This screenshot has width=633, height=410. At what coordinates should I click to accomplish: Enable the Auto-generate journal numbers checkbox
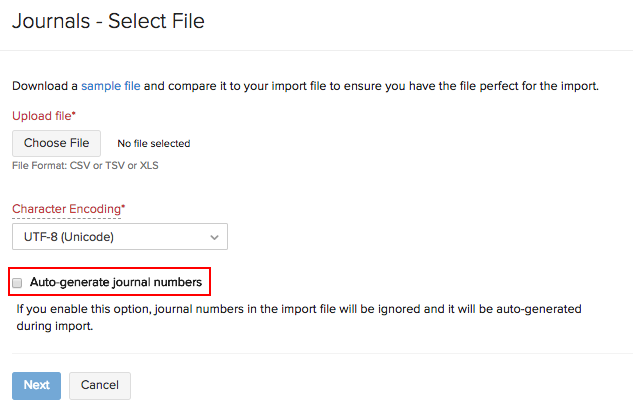[x=17, y=283]
